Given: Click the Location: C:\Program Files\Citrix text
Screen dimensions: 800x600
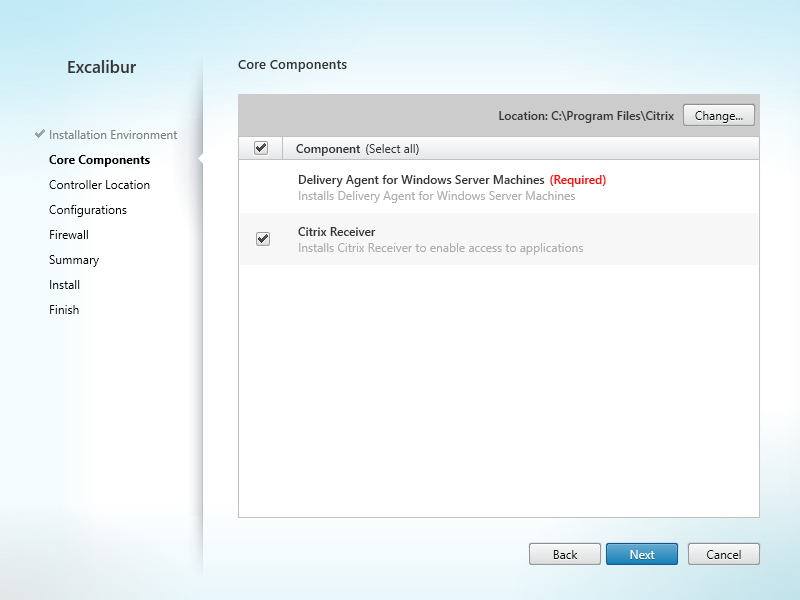Looking at the screenshot, I should (x=586, y=116).
